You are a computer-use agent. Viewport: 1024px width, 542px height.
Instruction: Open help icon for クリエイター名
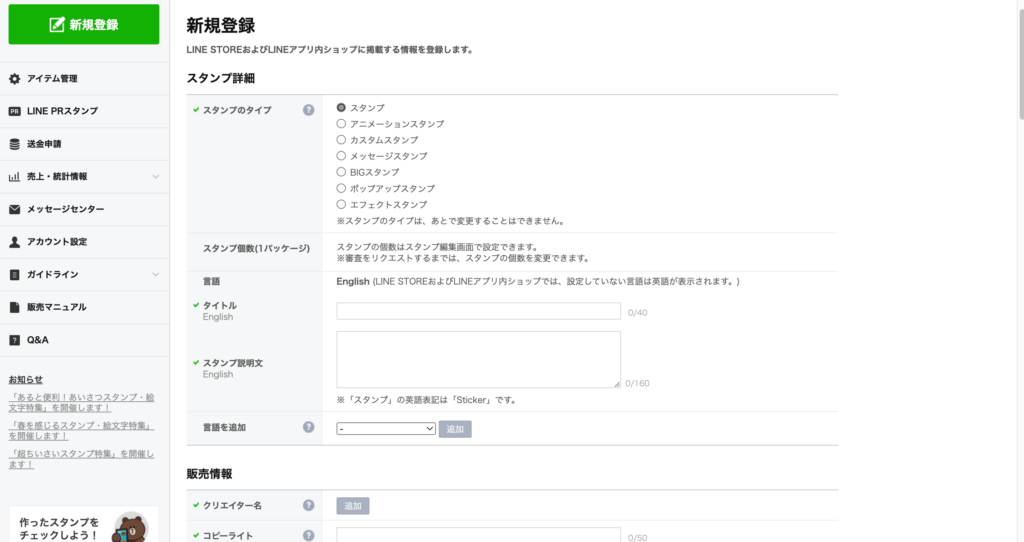point(308,505)
